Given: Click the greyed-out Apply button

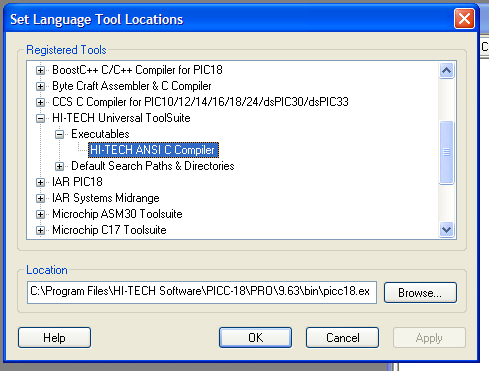Looking at the screenshot, I should click(x=429, y=338).
